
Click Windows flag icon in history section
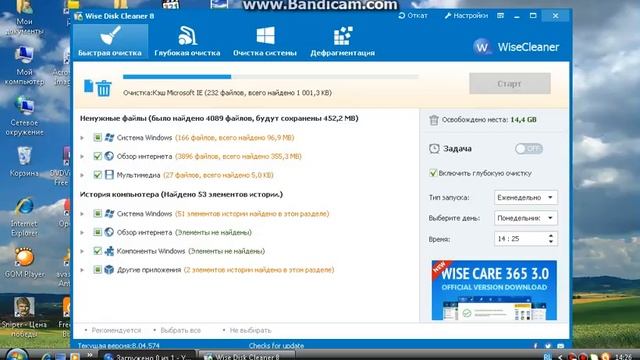click(109, 213)
